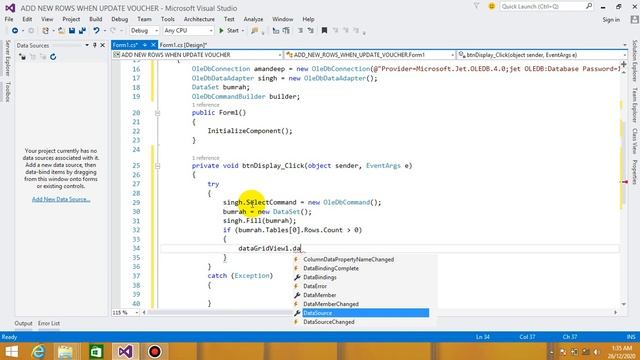Viewport: 640px width, 360px height.
Task: Toggle a bookmark with the Bookmark icon
Action: [x=324, y=31]
